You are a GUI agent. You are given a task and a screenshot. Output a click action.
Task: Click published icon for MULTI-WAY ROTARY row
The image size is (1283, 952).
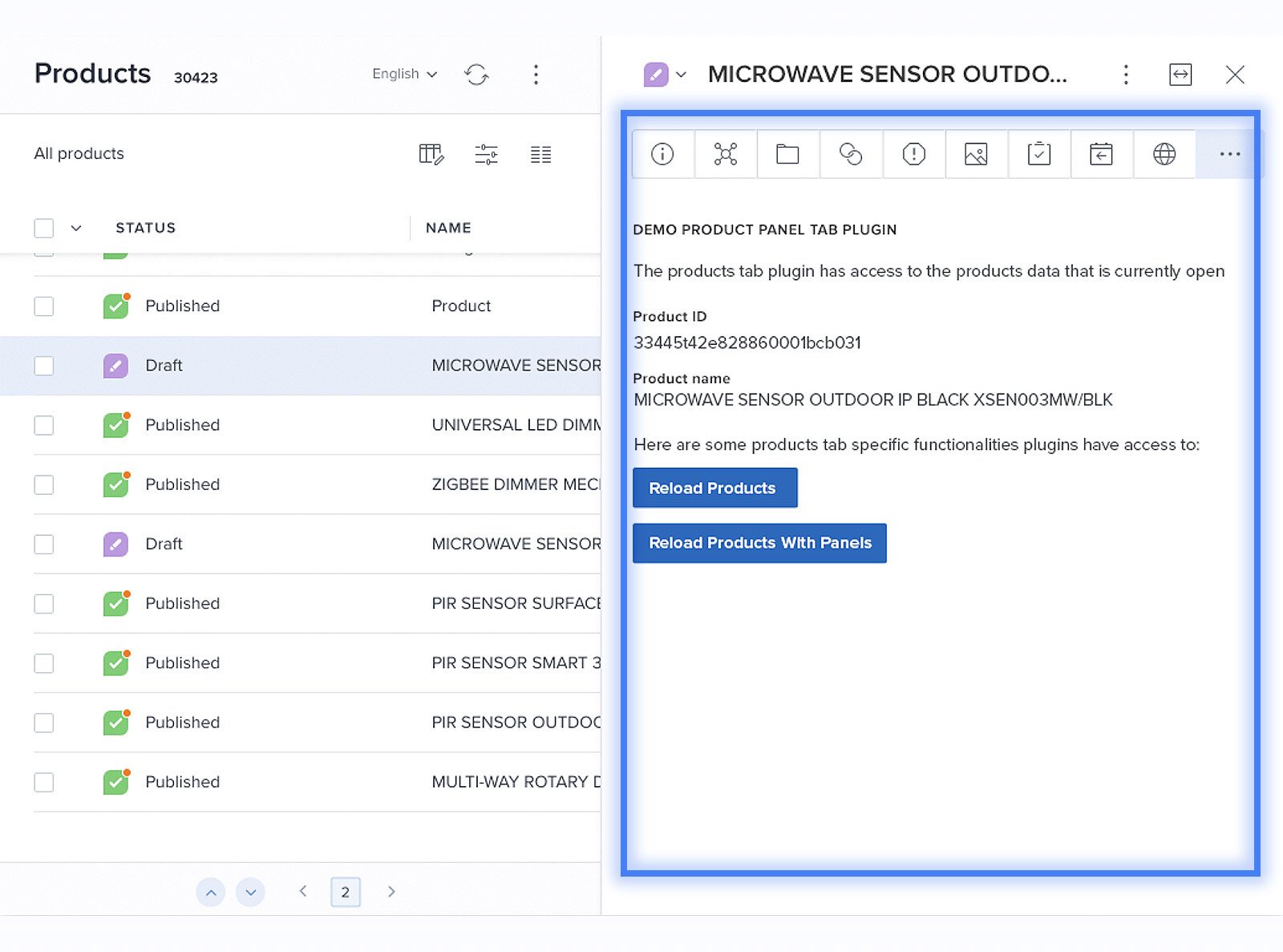pyautogui.click(x=116, y=782)
